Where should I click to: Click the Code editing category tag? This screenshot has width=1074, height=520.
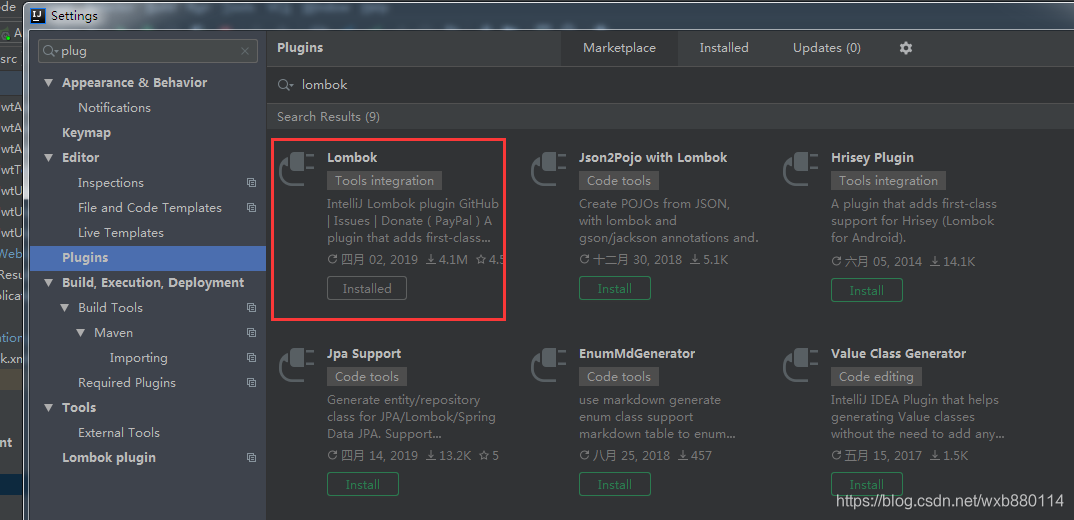click(x=877, y=377)
